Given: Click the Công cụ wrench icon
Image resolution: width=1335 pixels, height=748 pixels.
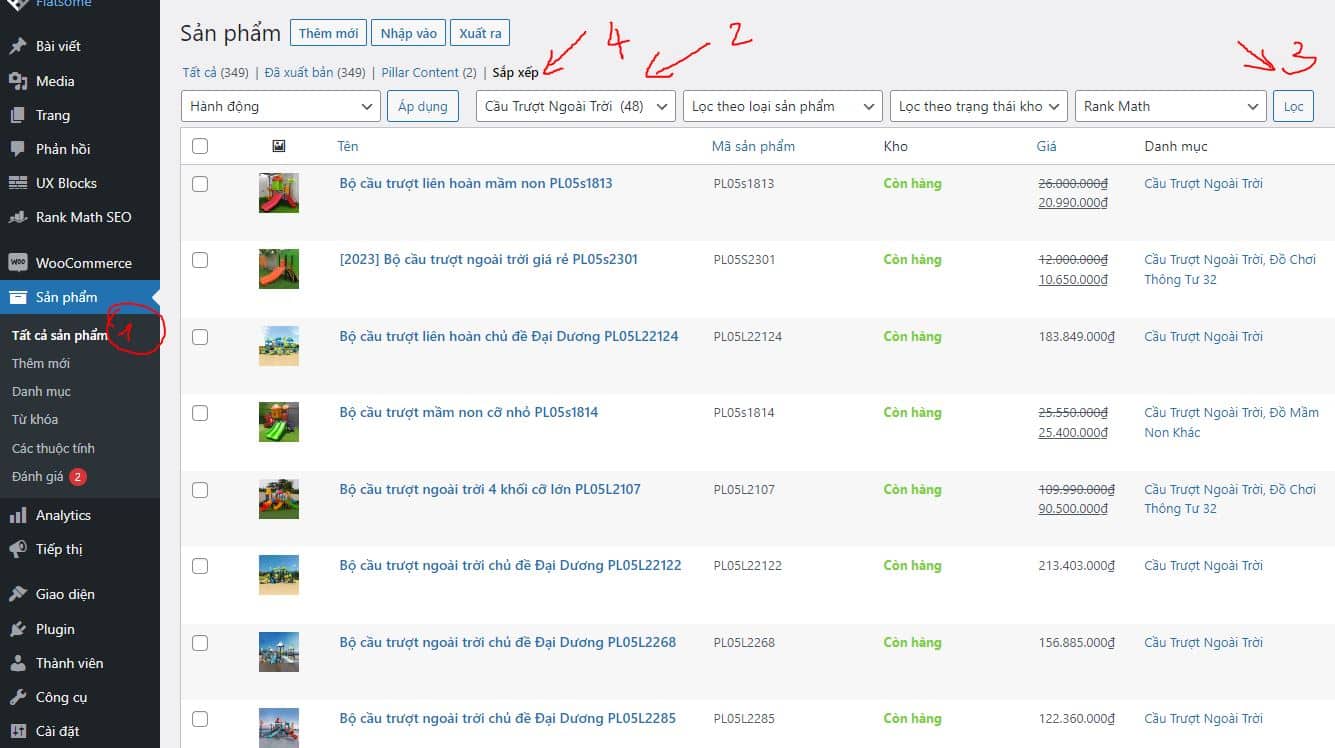Looking at the screenshot, I should (17, 697).
